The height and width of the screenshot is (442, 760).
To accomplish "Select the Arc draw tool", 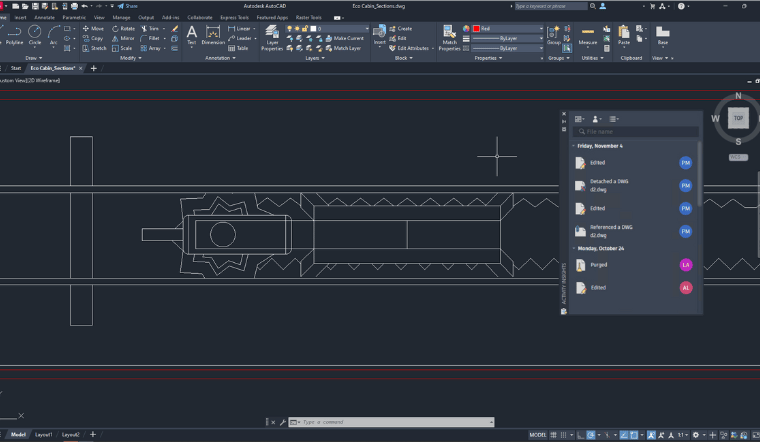I will pyautogui.click(x=53, y=35).
